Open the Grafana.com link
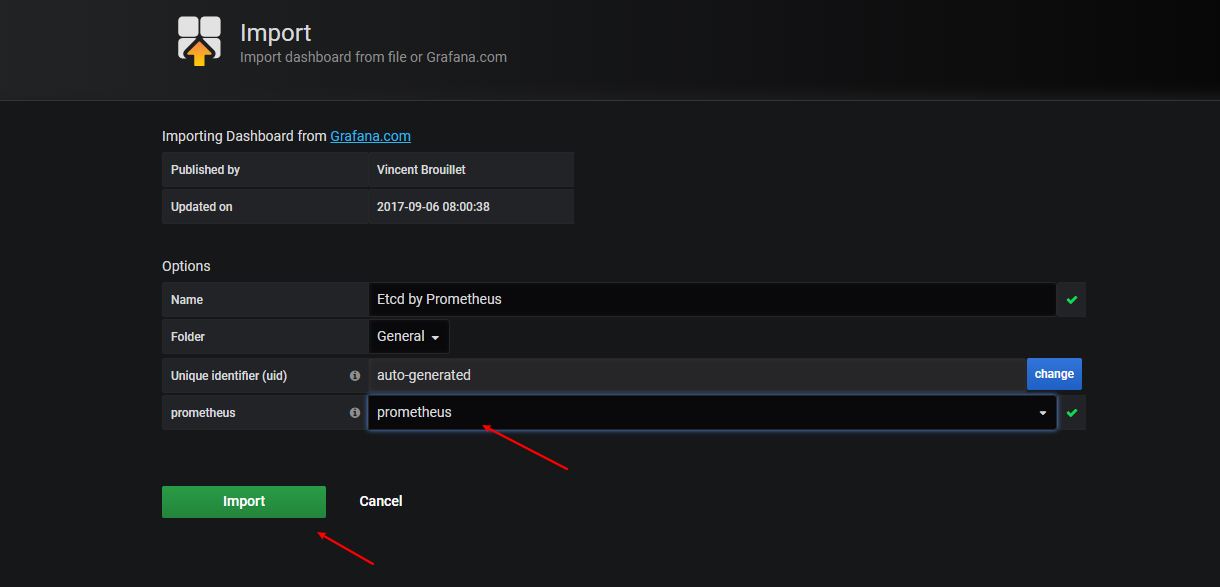The width and height of the screenshot is (1220, 587). click(x=370, y=136)
